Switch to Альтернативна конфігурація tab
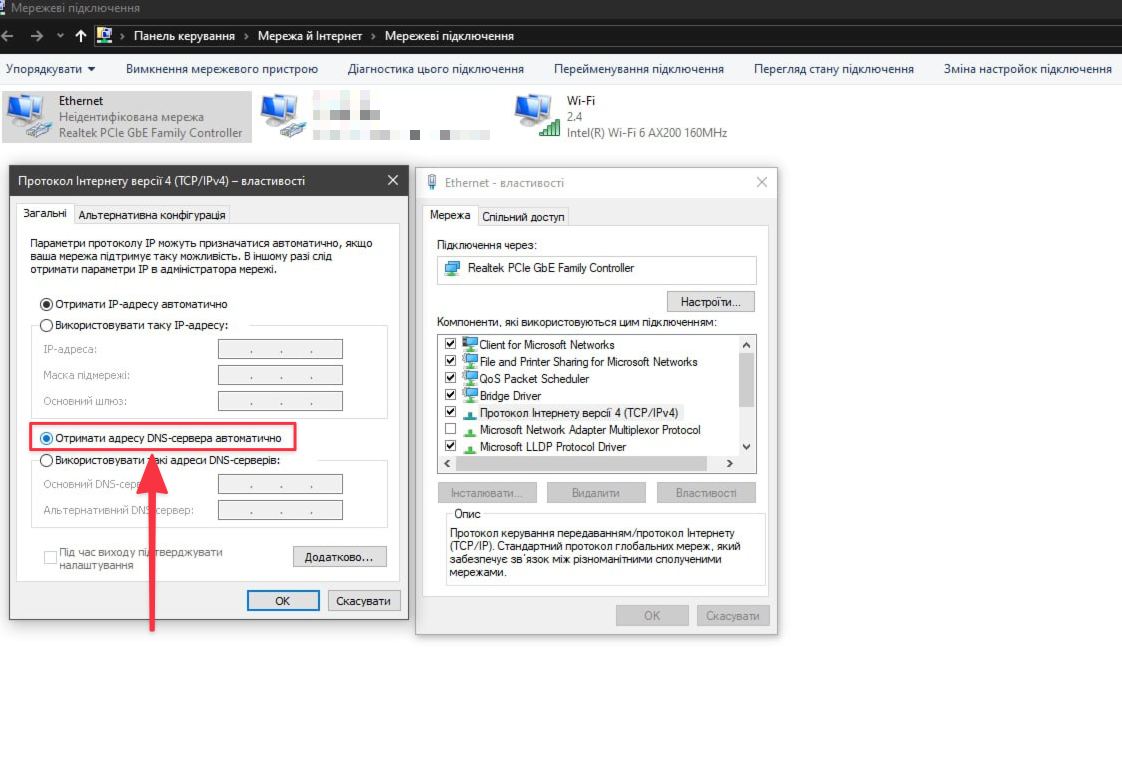The width and height of the screenshot is (1122, 784). point(153,215)
